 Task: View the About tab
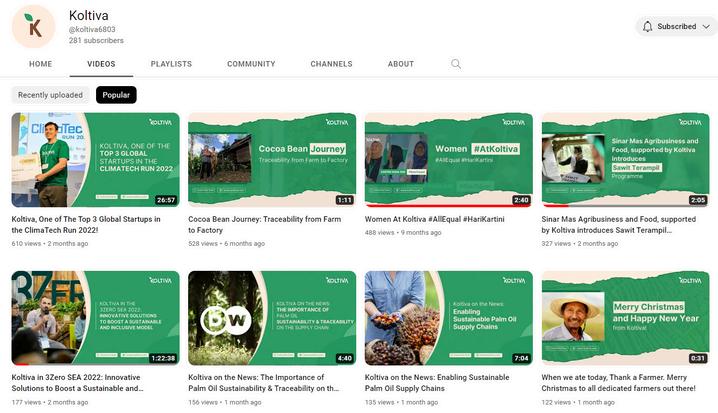[401, 64]
